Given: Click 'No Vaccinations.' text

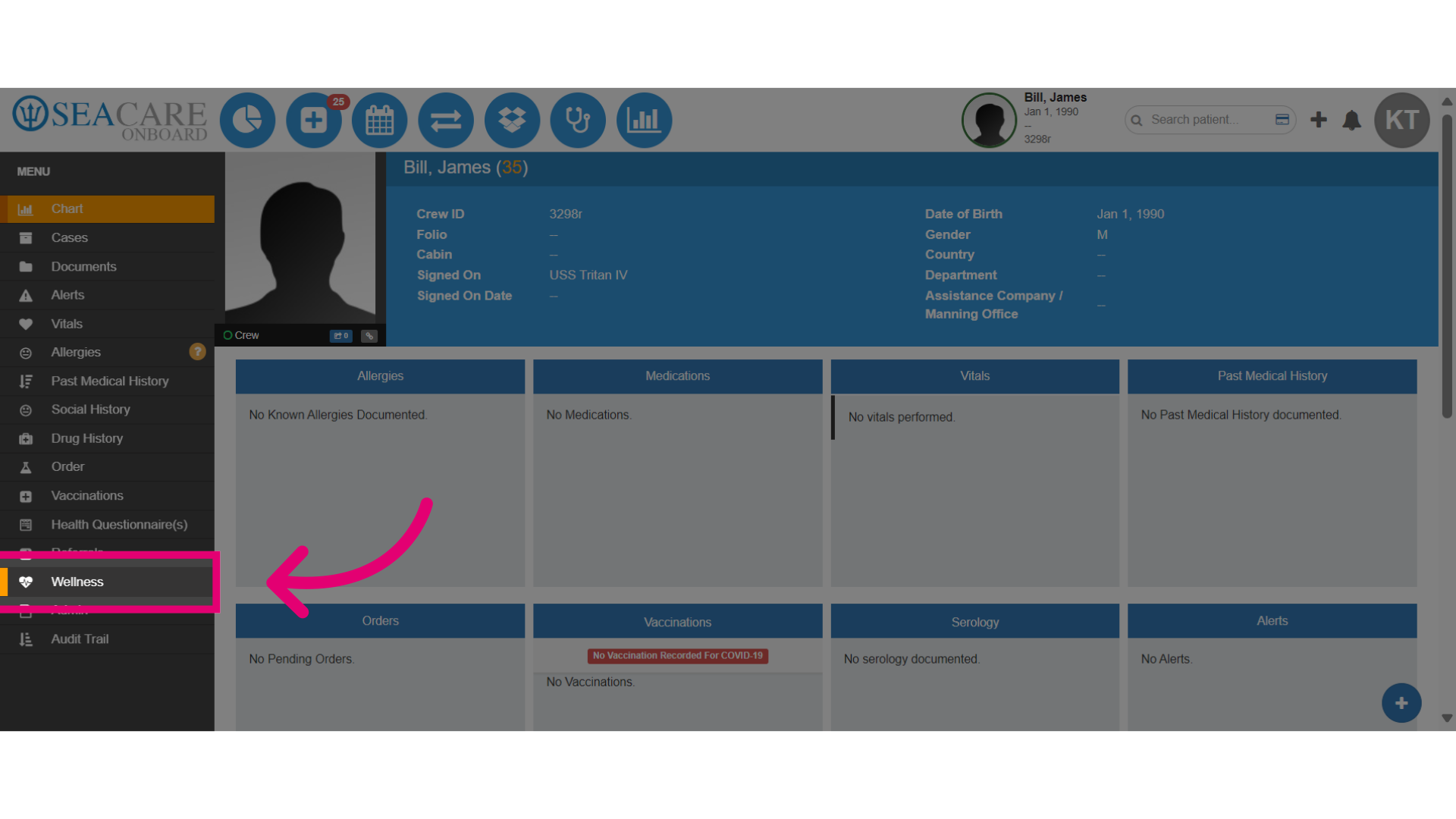Looking at the screenshot, I should pyautogui.click(x=591, y=682).
